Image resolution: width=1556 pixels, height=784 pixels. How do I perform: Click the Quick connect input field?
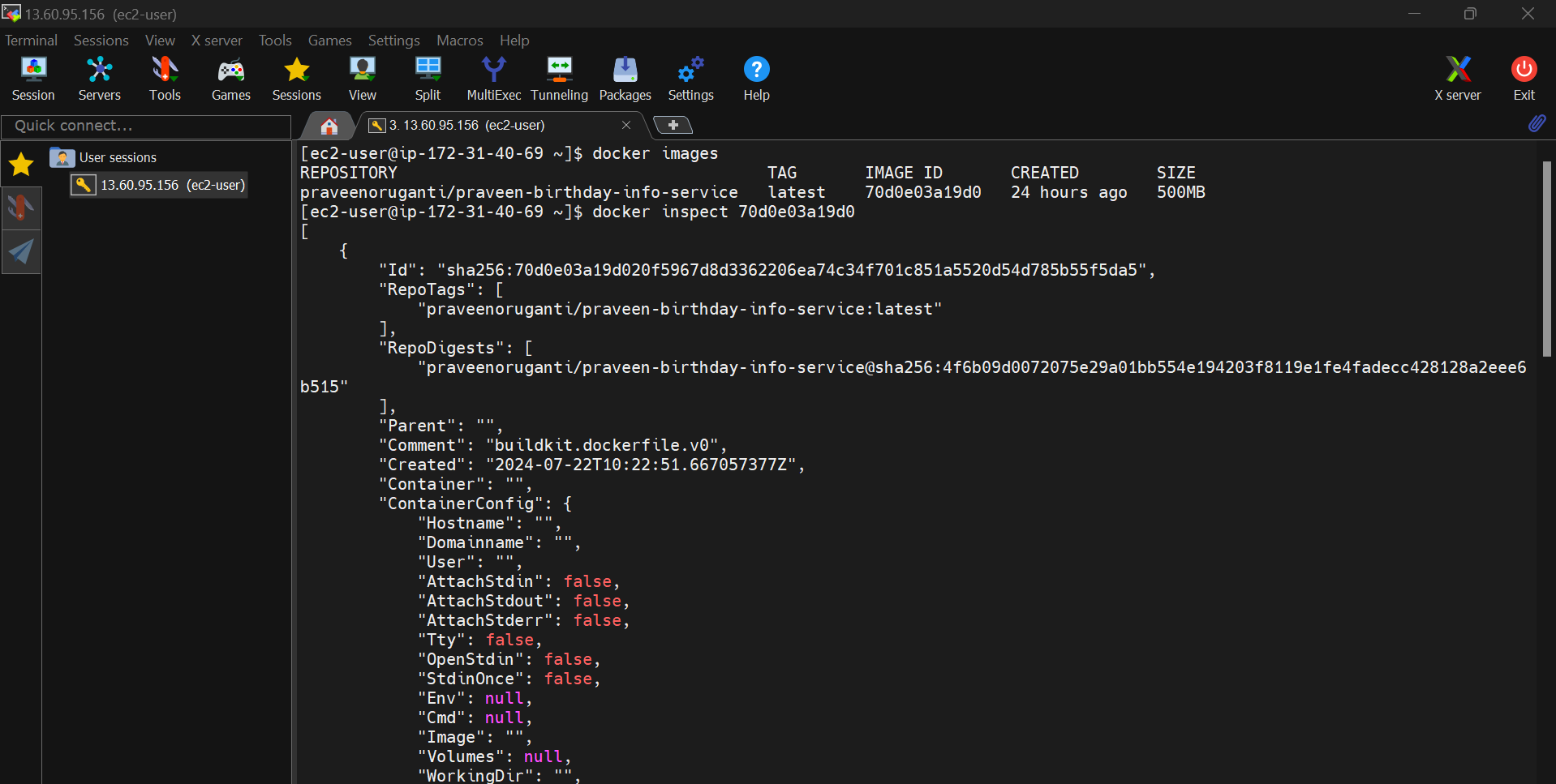[x=146, y=126]
